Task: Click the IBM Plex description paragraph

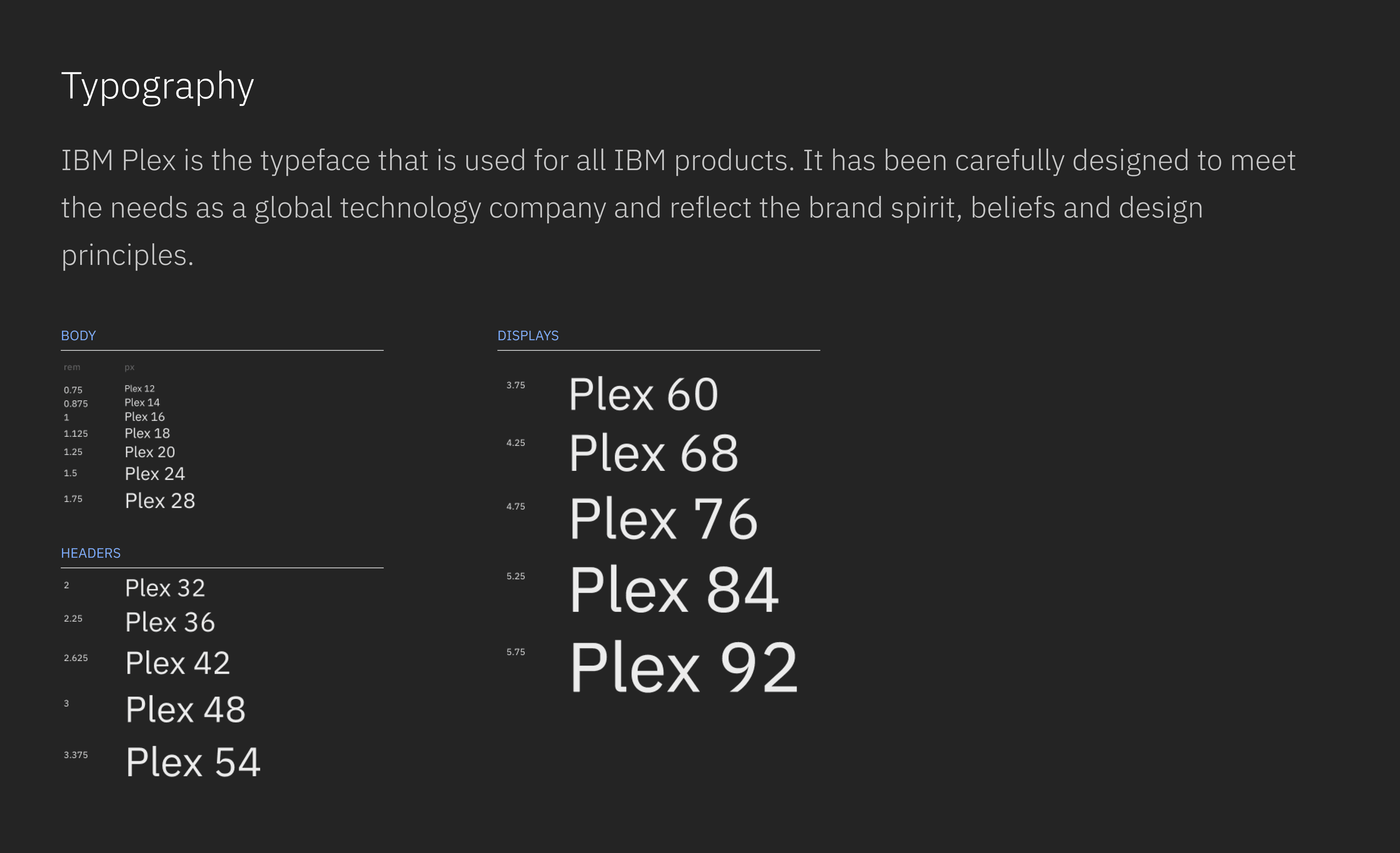Action: pyautogui.click(x=678, y=208)
